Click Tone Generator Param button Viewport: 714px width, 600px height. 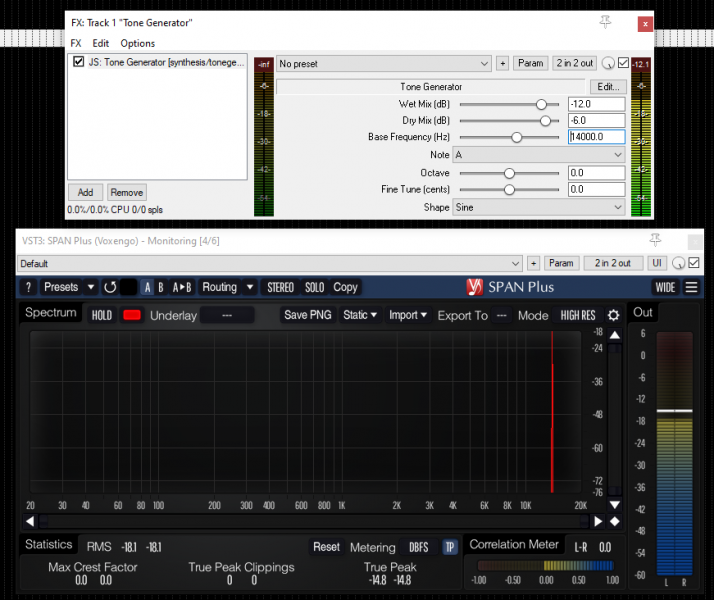[x=530, y=63]
